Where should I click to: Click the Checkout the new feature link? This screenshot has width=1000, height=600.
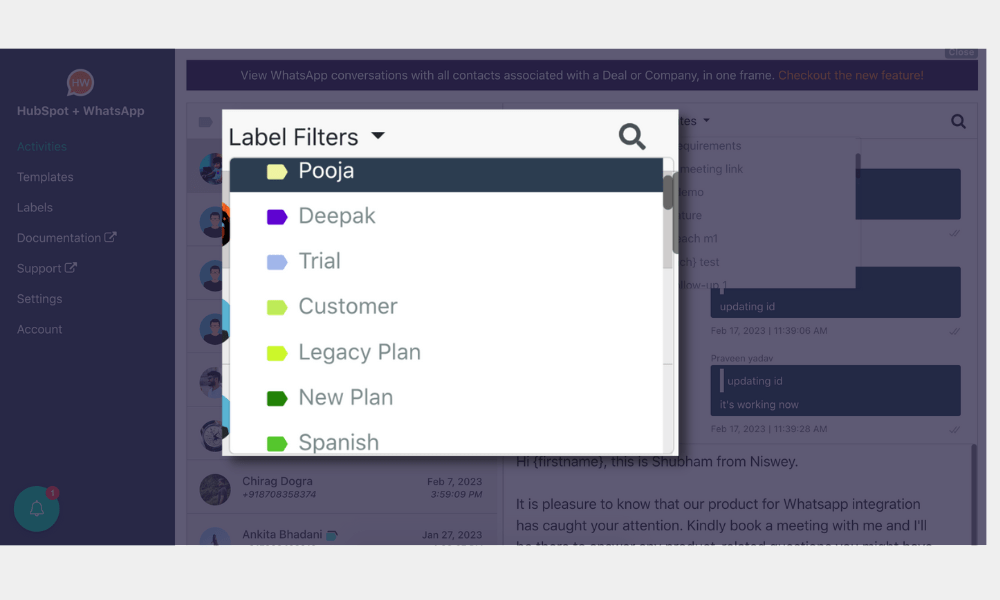850,74
